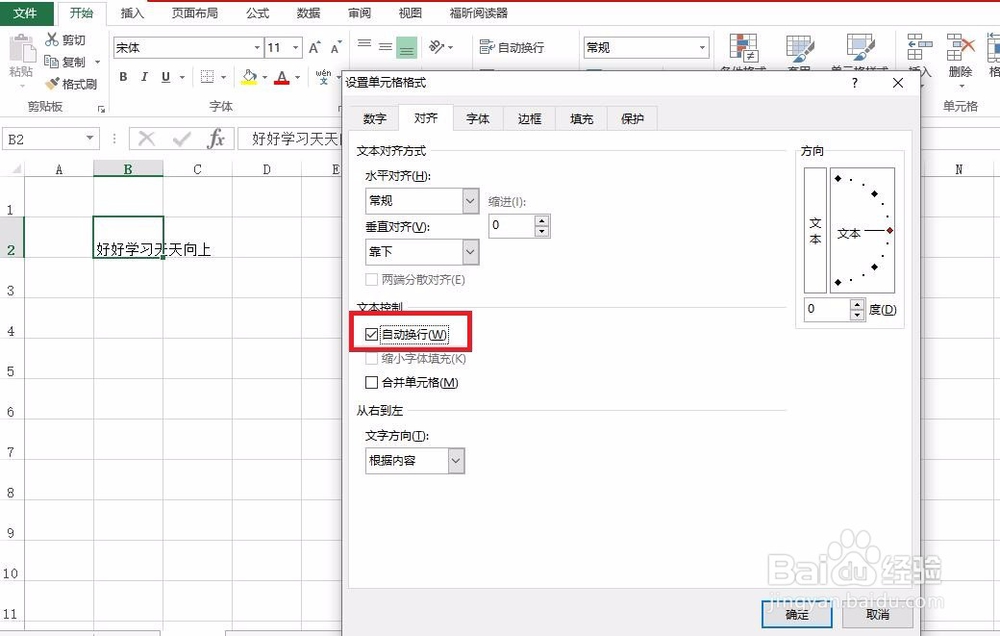Open the 水平对齐 dropdown

pyautogui.click(x=470, y=201)
